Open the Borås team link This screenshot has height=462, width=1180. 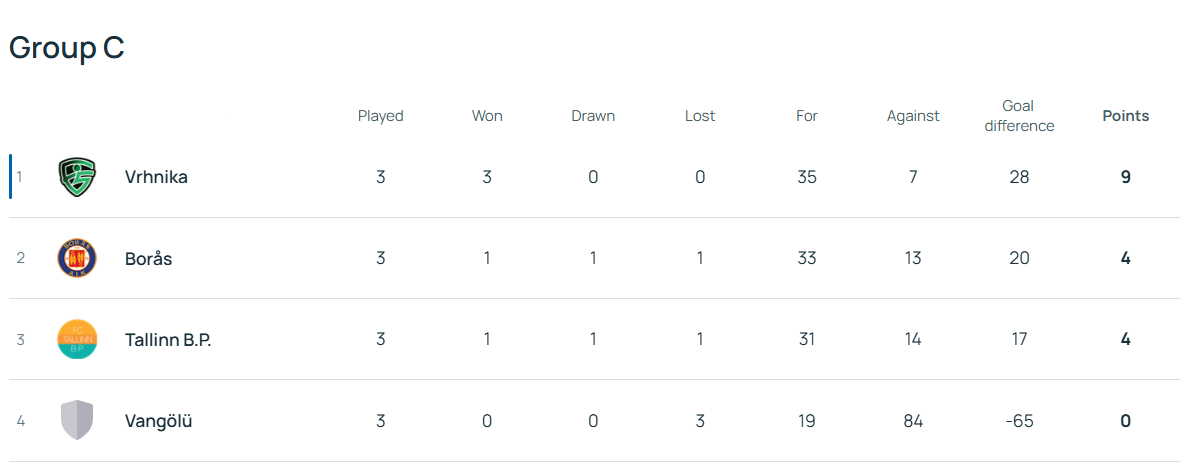click(148, 258)
